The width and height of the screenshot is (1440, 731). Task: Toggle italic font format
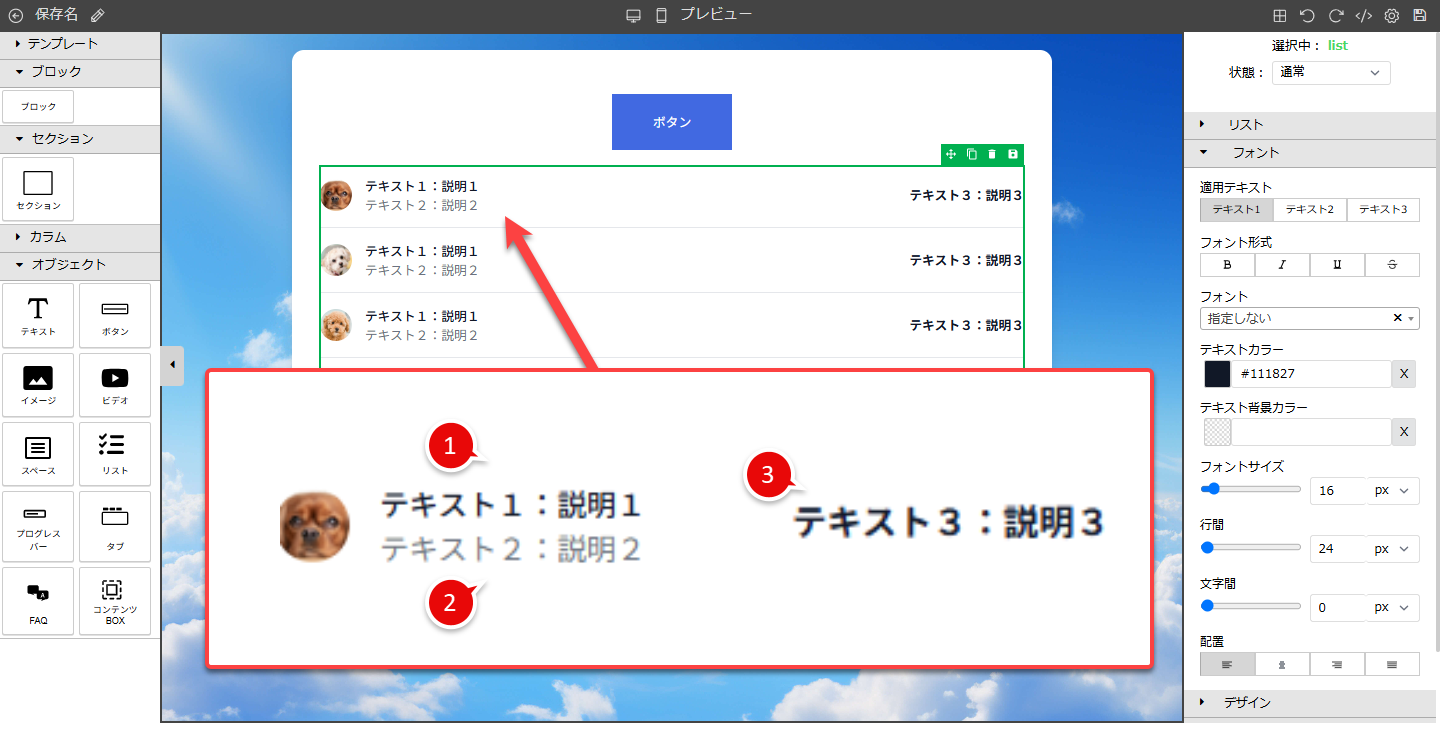click(1282, 265)
